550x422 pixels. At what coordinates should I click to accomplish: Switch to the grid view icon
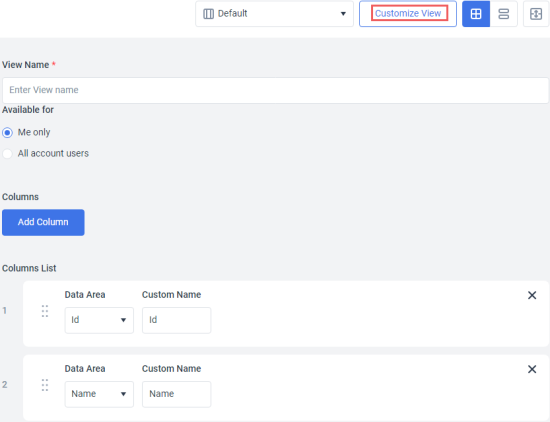pyautogui.click(x=476, y=14)
